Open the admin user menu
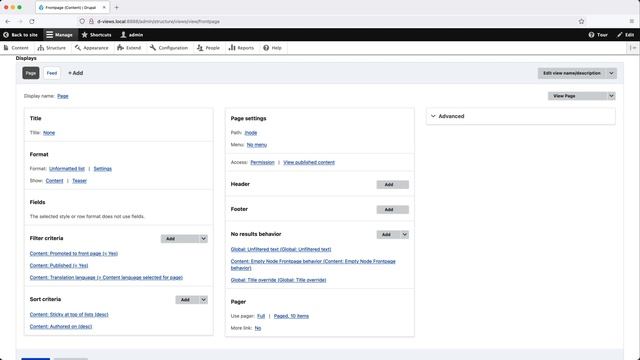This screenshot has width=640, height=360. (x=131, y=35)
